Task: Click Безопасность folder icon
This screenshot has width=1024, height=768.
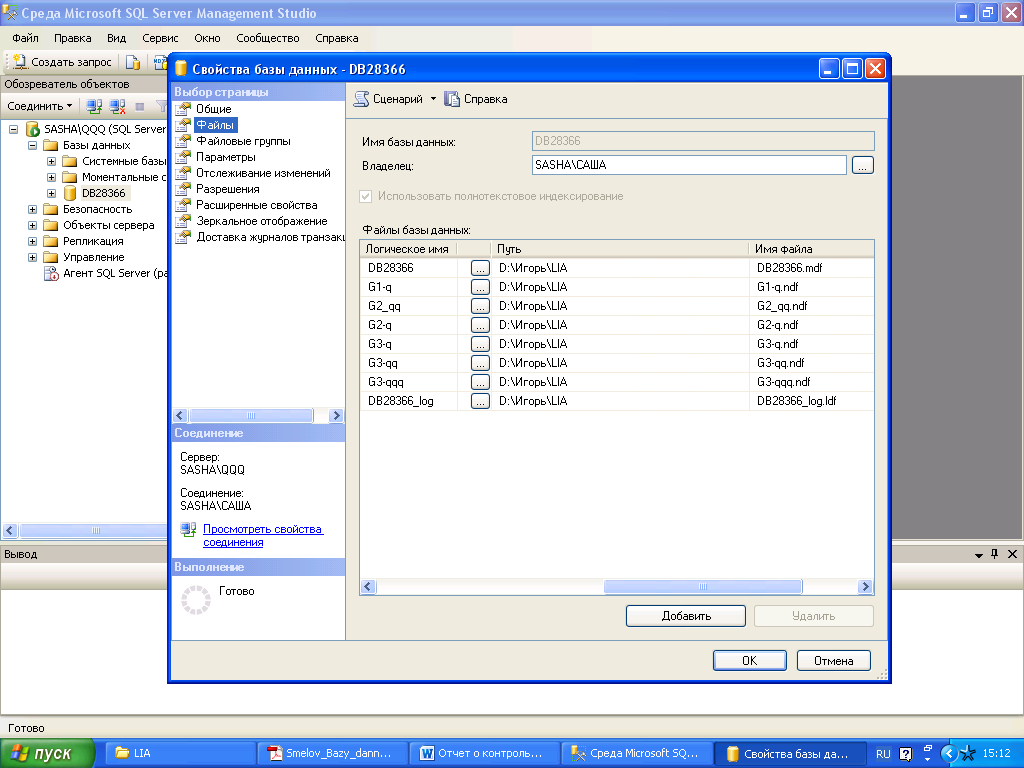Action: click(50, 209)
